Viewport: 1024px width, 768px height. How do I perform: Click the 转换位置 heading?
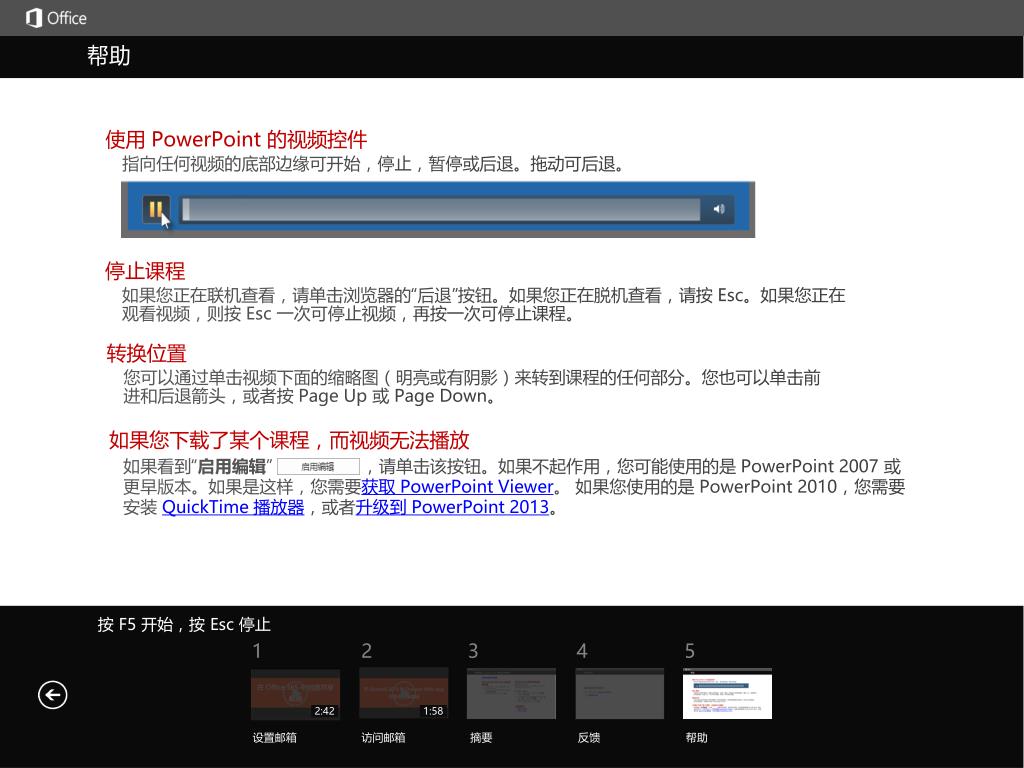[146, 353]
